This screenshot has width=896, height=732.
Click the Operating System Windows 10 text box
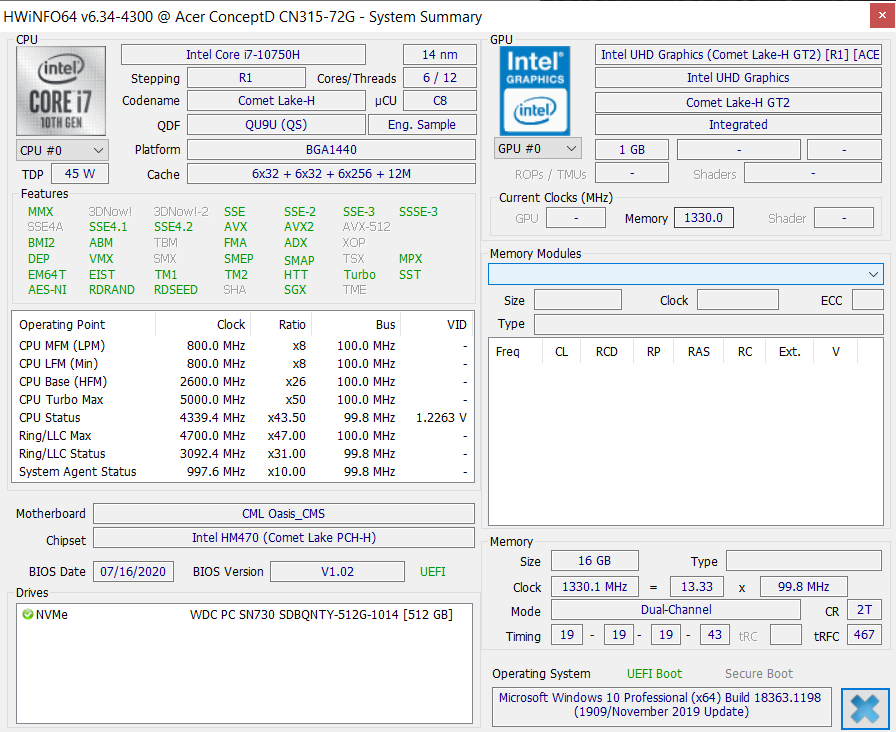coord(661,705)
